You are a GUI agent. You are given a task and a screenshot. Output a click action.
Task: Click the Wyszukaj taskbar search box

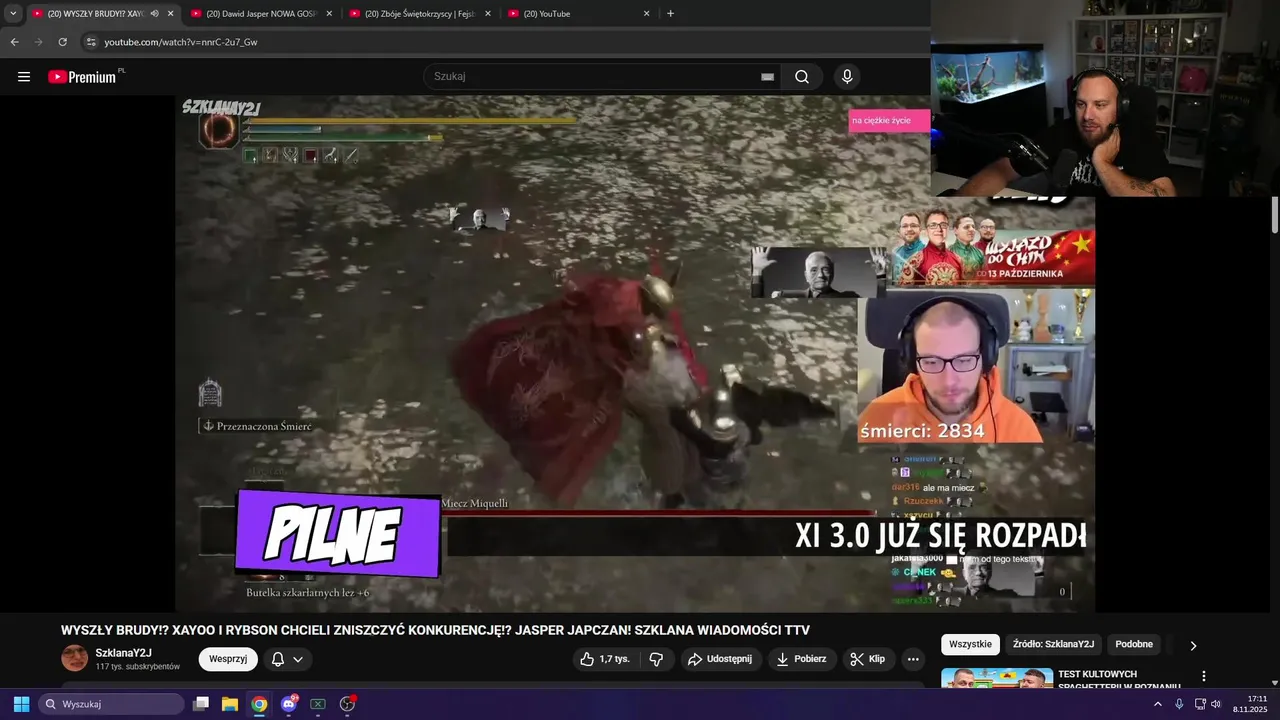(111, 704)
